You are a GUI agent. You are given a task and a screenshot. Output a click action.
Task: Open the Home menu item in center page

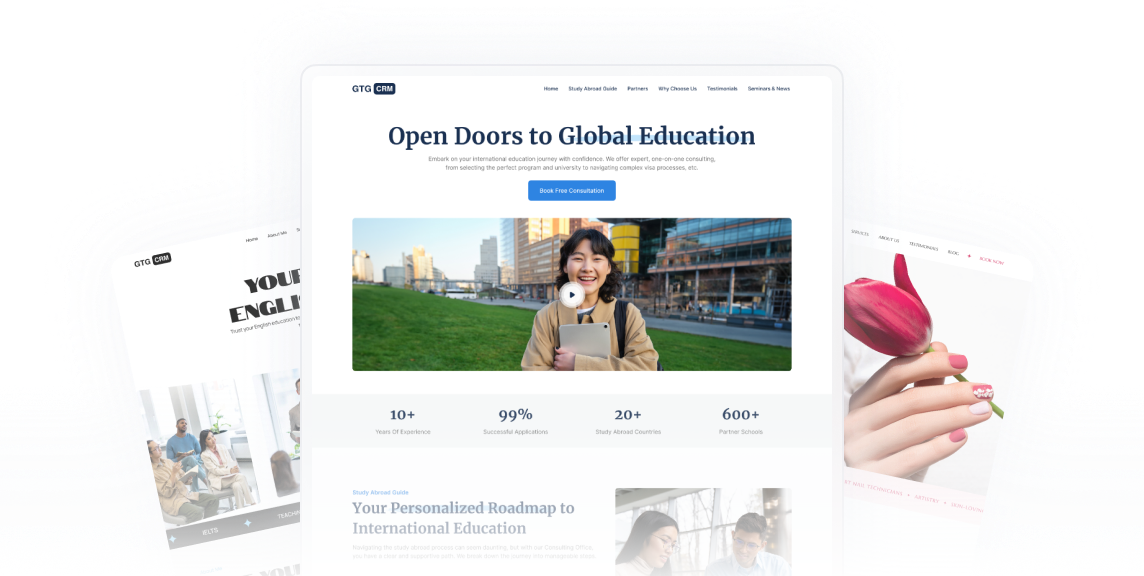pyautogui.click(x=551, y=88)
